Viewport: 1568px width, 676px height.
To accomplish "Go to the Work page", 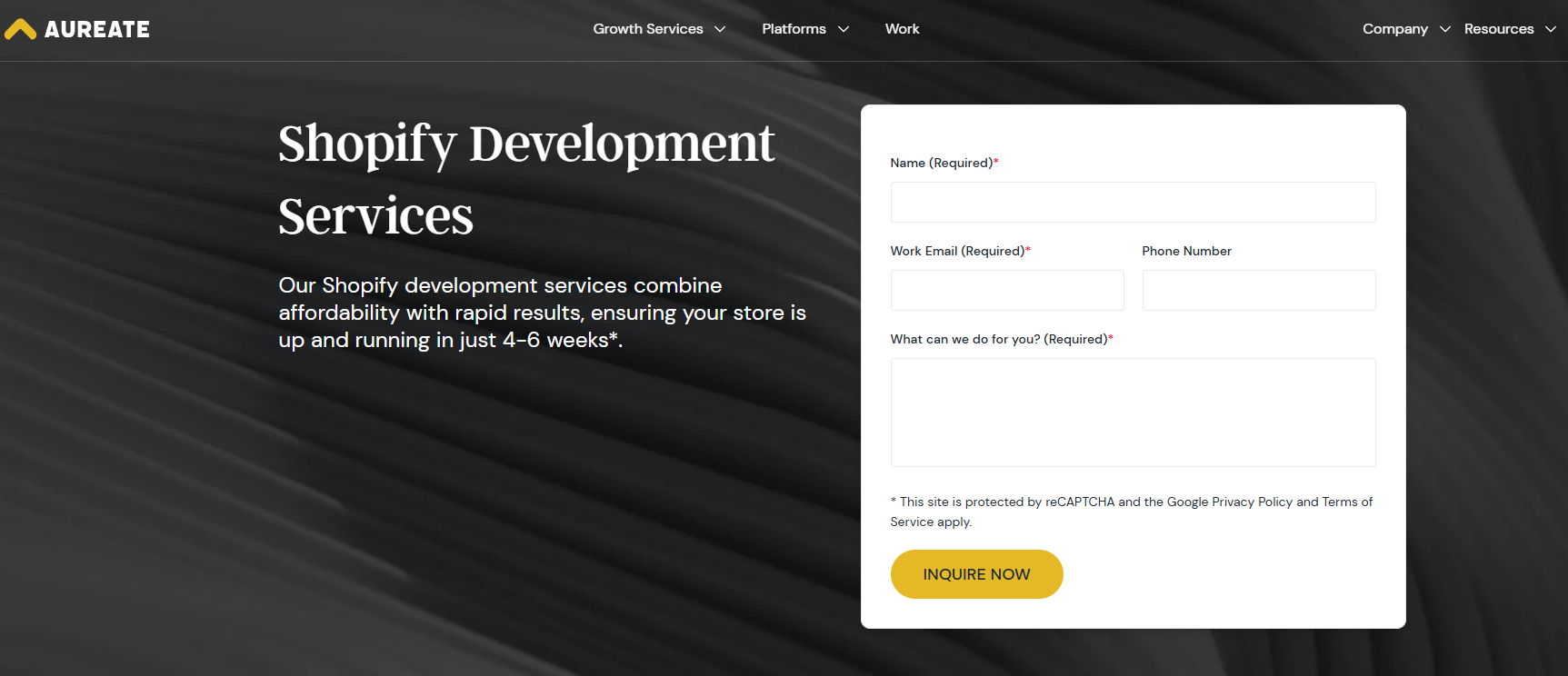I will [903, 29].
